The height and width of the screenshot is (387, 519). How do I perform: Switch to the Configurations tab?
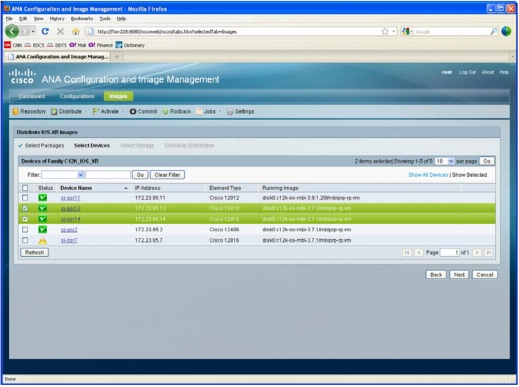point(77,96)
